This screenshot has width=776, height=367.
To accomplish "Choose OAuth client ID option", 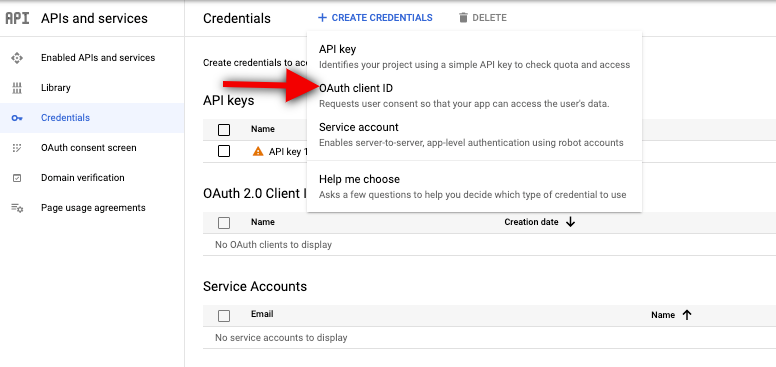I will (x=474, y=95).
